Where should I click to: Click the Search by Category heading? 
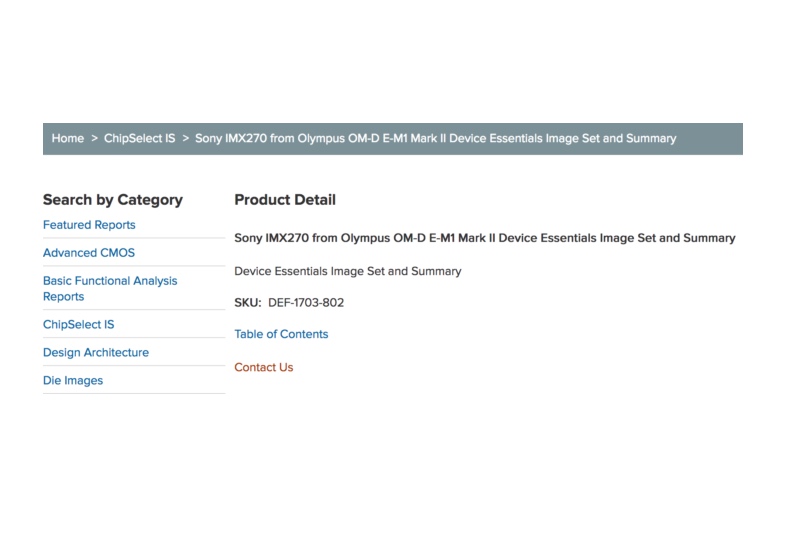(x=112, y=200)
